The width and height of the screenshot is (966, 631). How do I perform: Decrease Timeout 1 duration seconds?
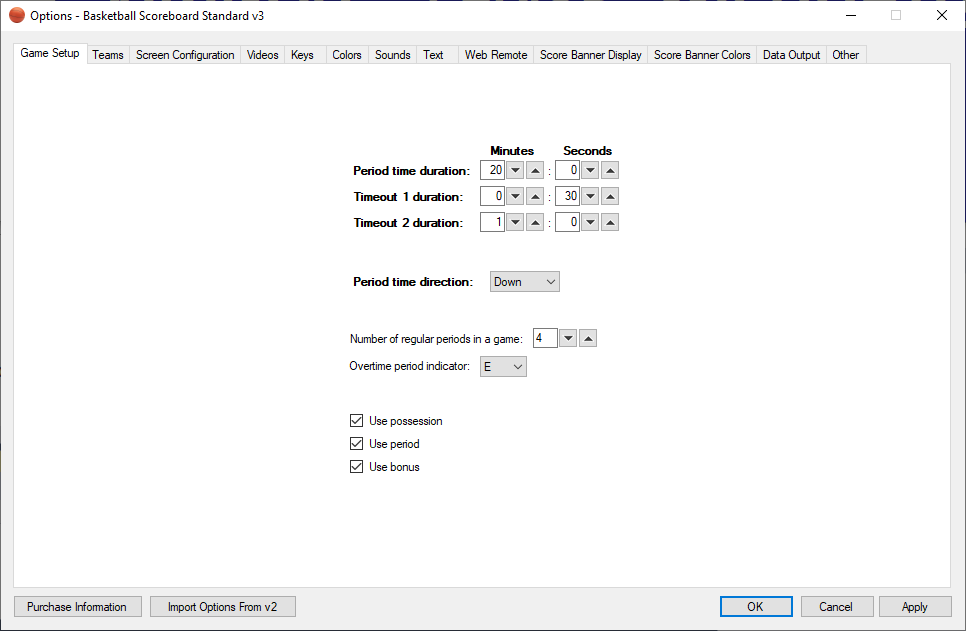point(590,196)
